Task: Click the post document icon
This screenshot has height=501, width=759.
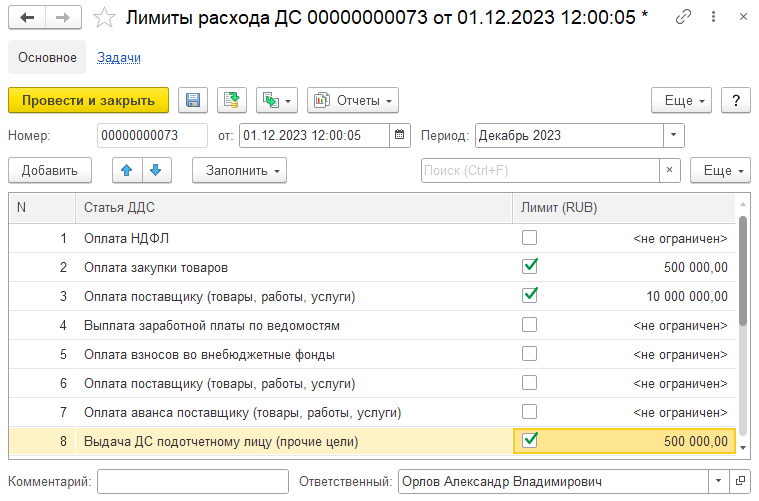Action: click(x=231, y=100)
